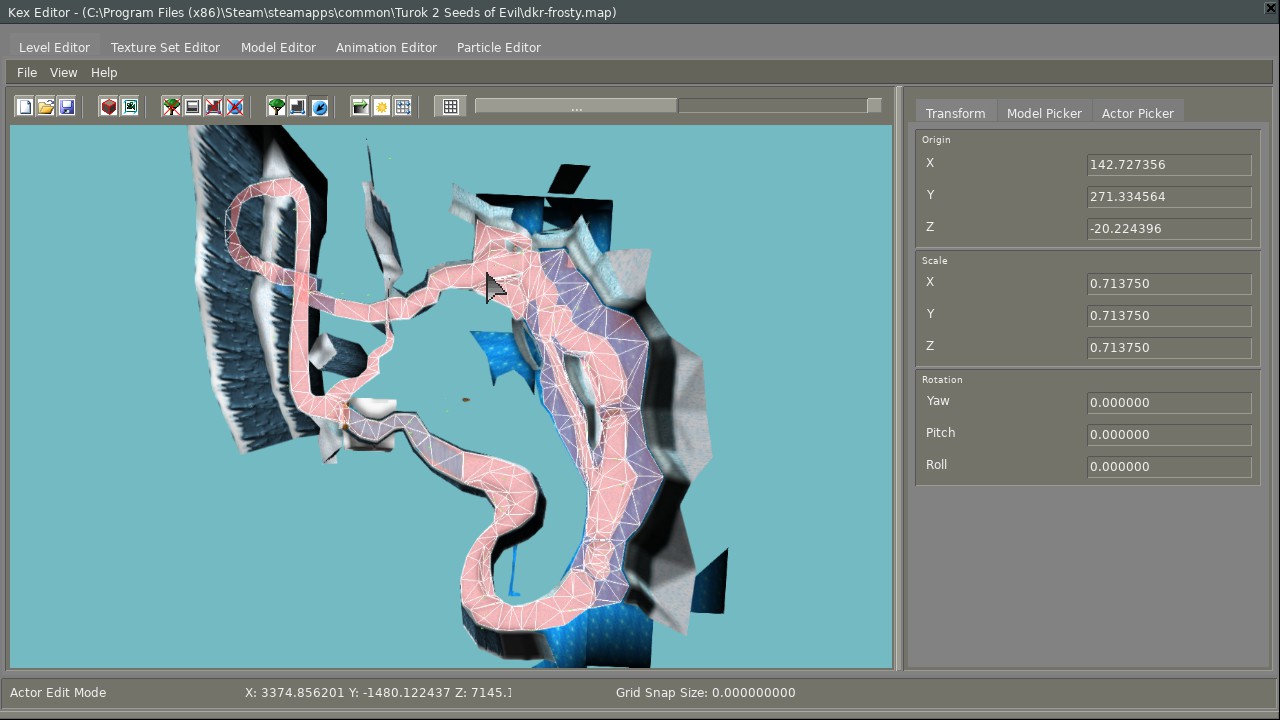Image resolution: width=1280 pixels, height=720 pixels.
Task: Click the new file icon
Action: coord(24,107)
